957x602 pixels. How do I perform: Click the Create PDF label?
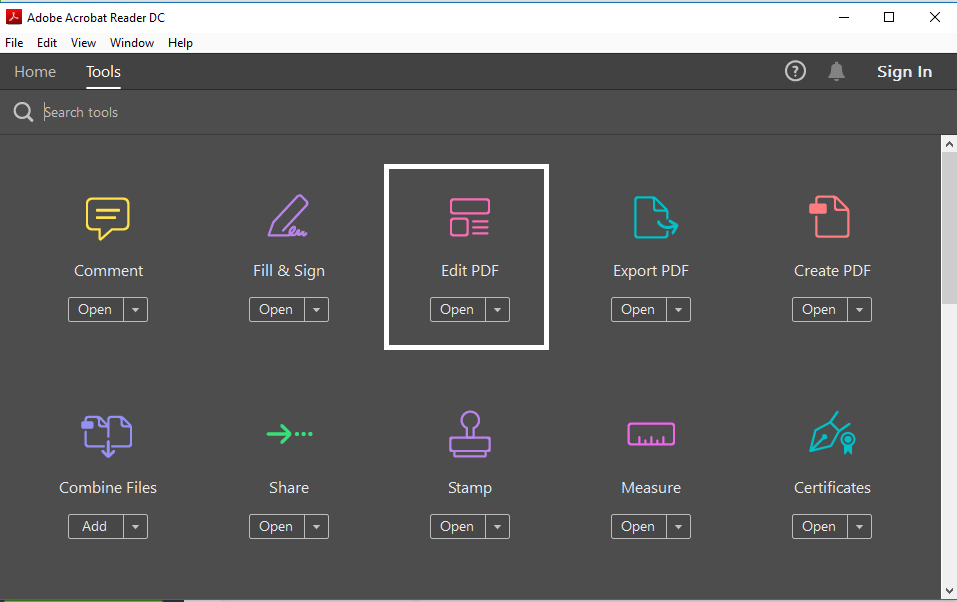832,270
